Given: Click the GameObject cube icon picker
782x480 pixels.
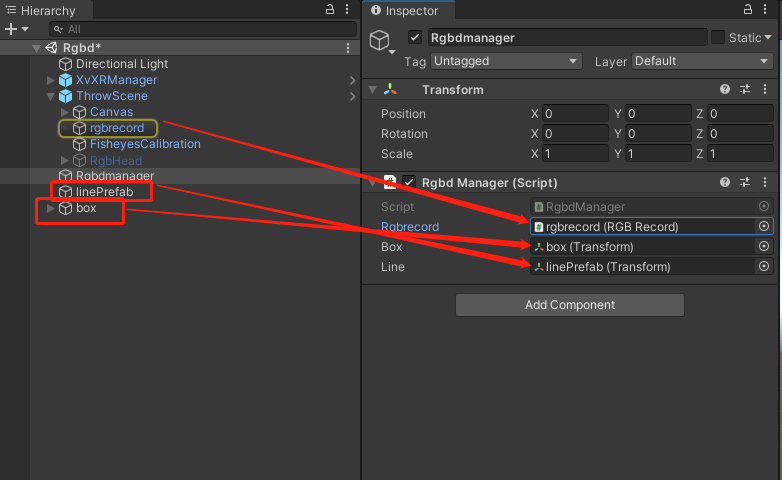Looking at the screenshot, I should click(382, 41).
